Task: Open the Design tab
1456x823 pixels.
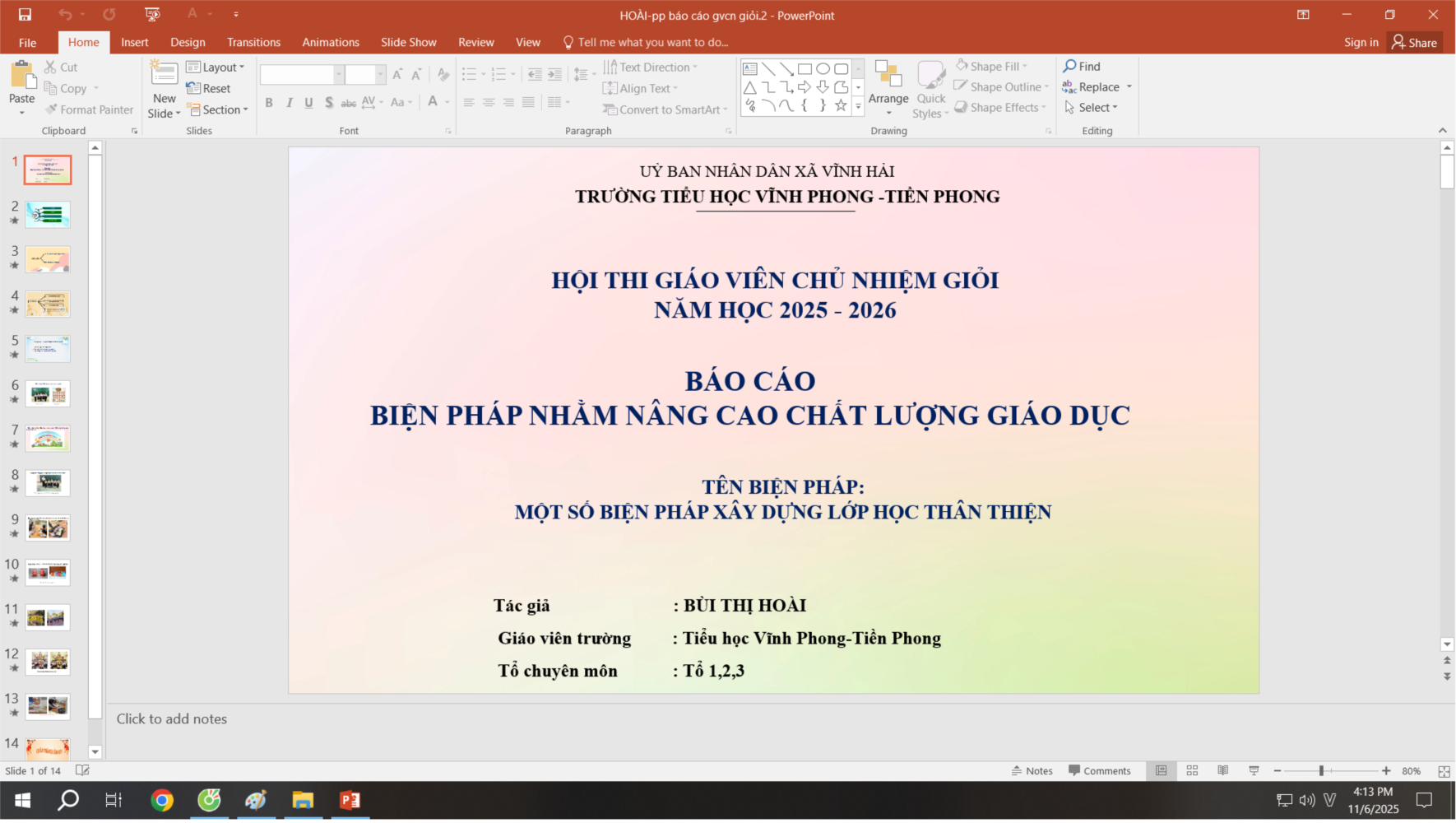Action: [x=188, y=42]
